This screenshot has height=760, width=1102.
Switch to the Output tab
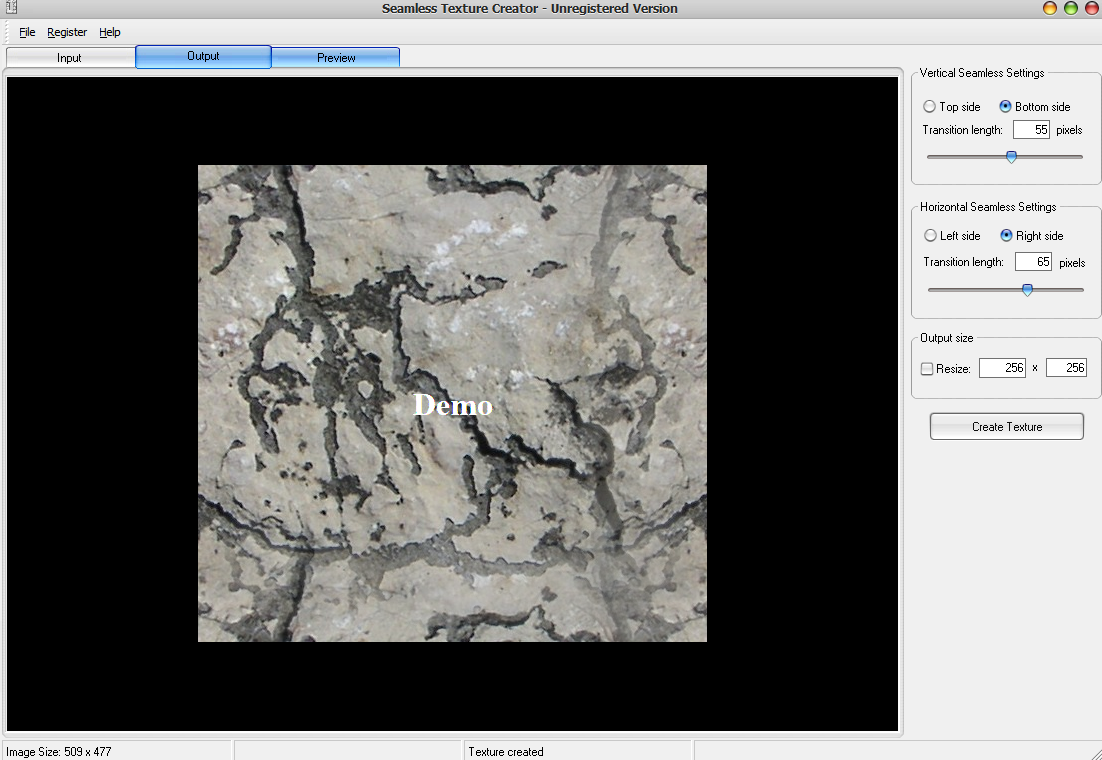click(203, 56)
